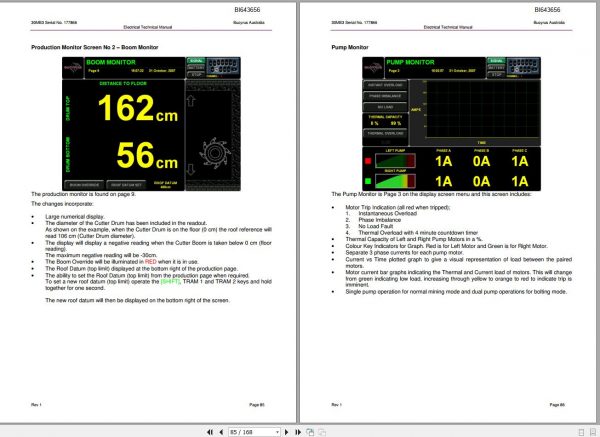600x437 pixels.
Task: Click Rev 1 footer on the left page
Action: 36,404
